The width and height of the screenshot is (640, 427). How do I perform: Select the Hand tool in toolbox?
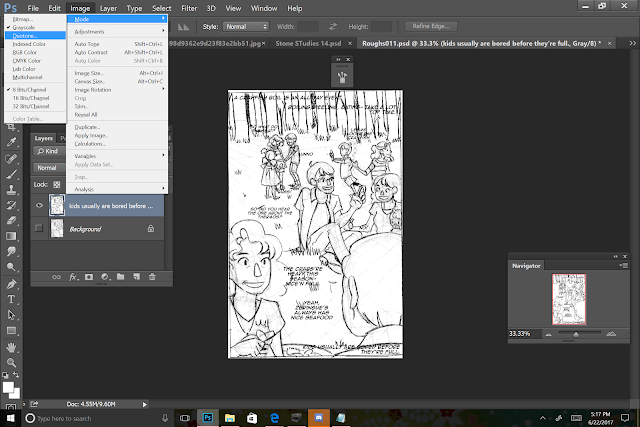coord(11,347)
